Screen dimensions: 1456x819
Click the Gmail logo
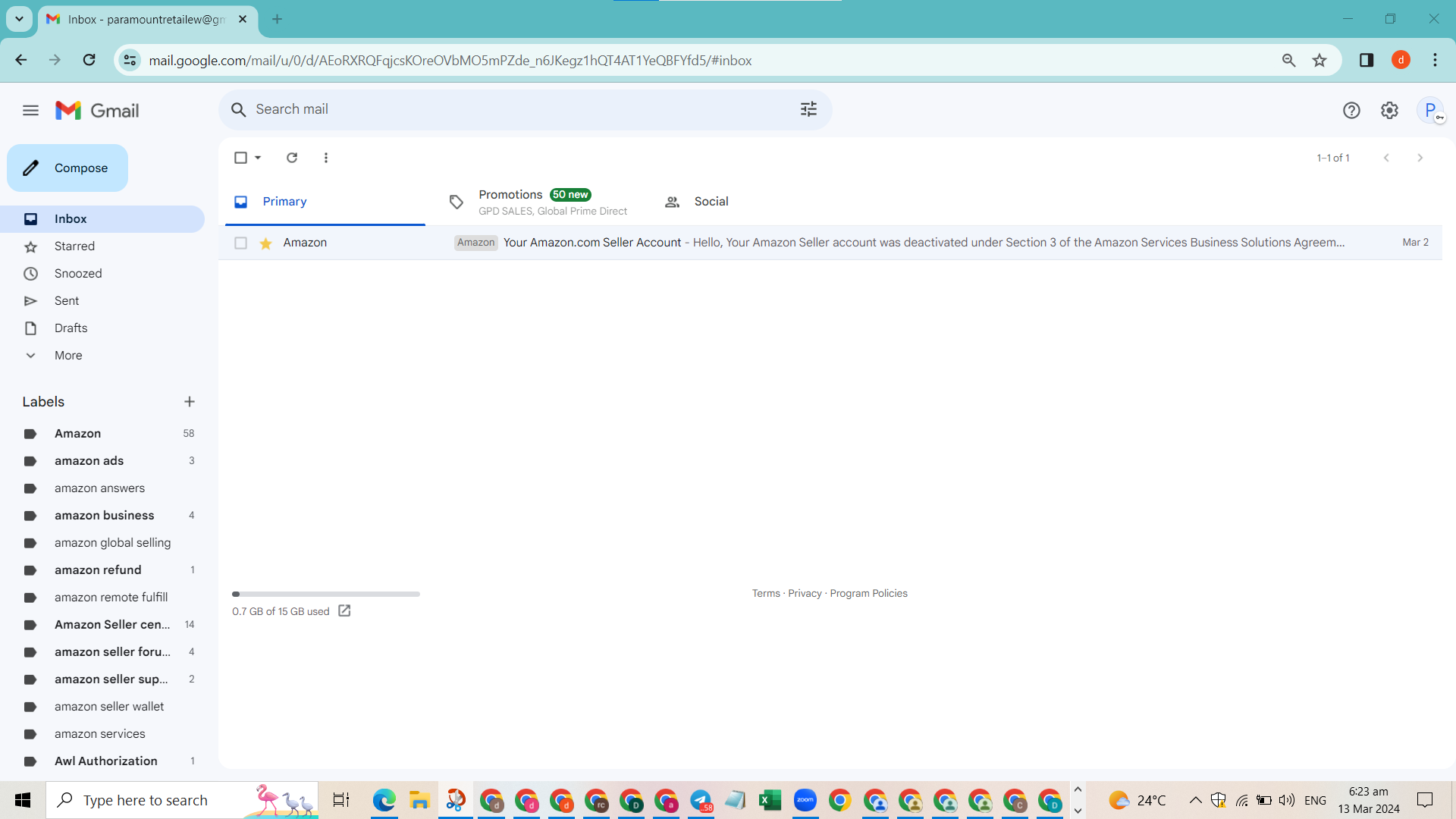tap(97, 111)
